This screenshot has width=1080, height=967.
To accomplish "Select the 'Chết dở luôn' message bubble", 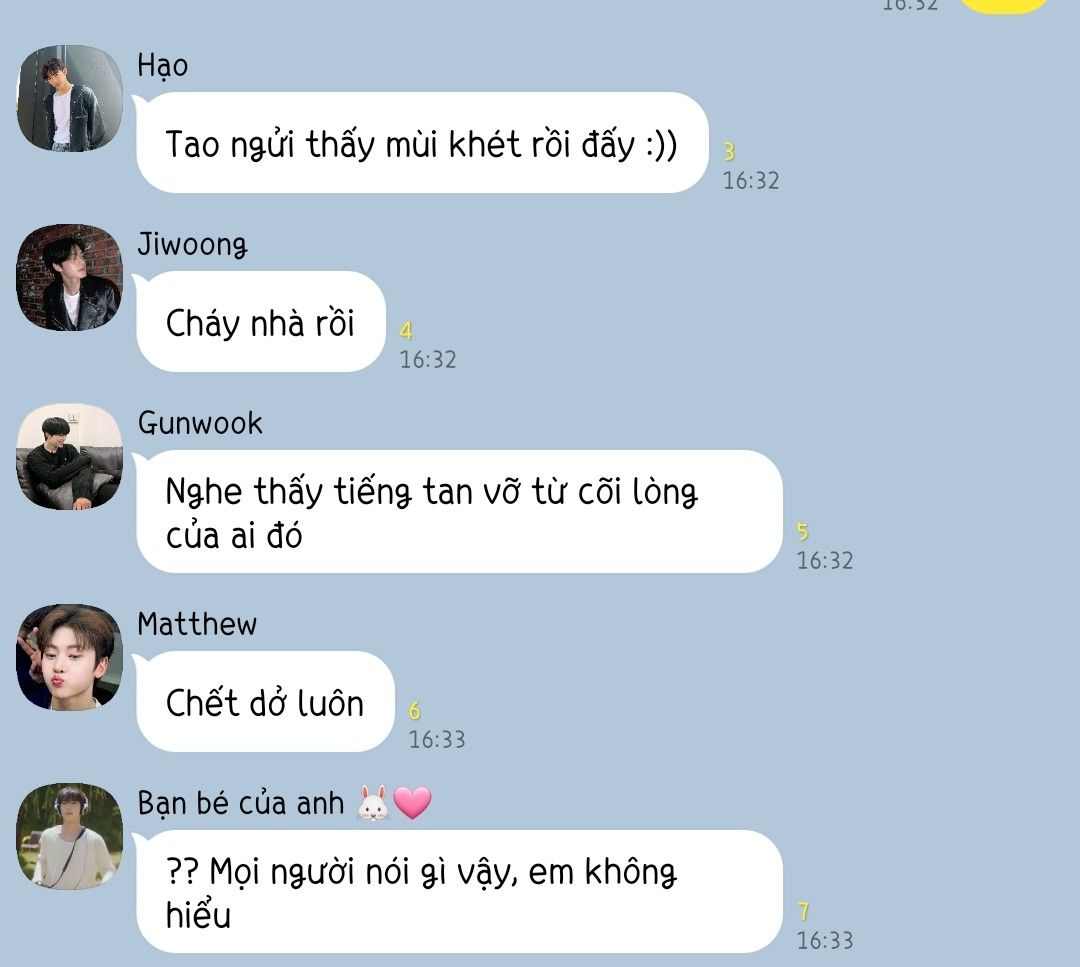I will 265,702.
